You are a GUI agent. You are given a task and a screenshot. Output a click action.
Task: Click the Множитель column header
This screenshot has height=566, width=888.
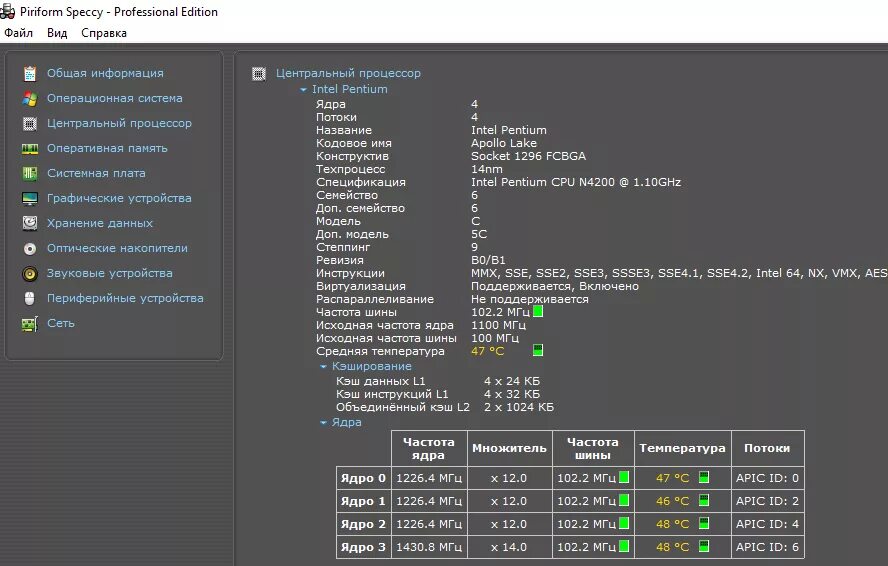pos(509,448)
